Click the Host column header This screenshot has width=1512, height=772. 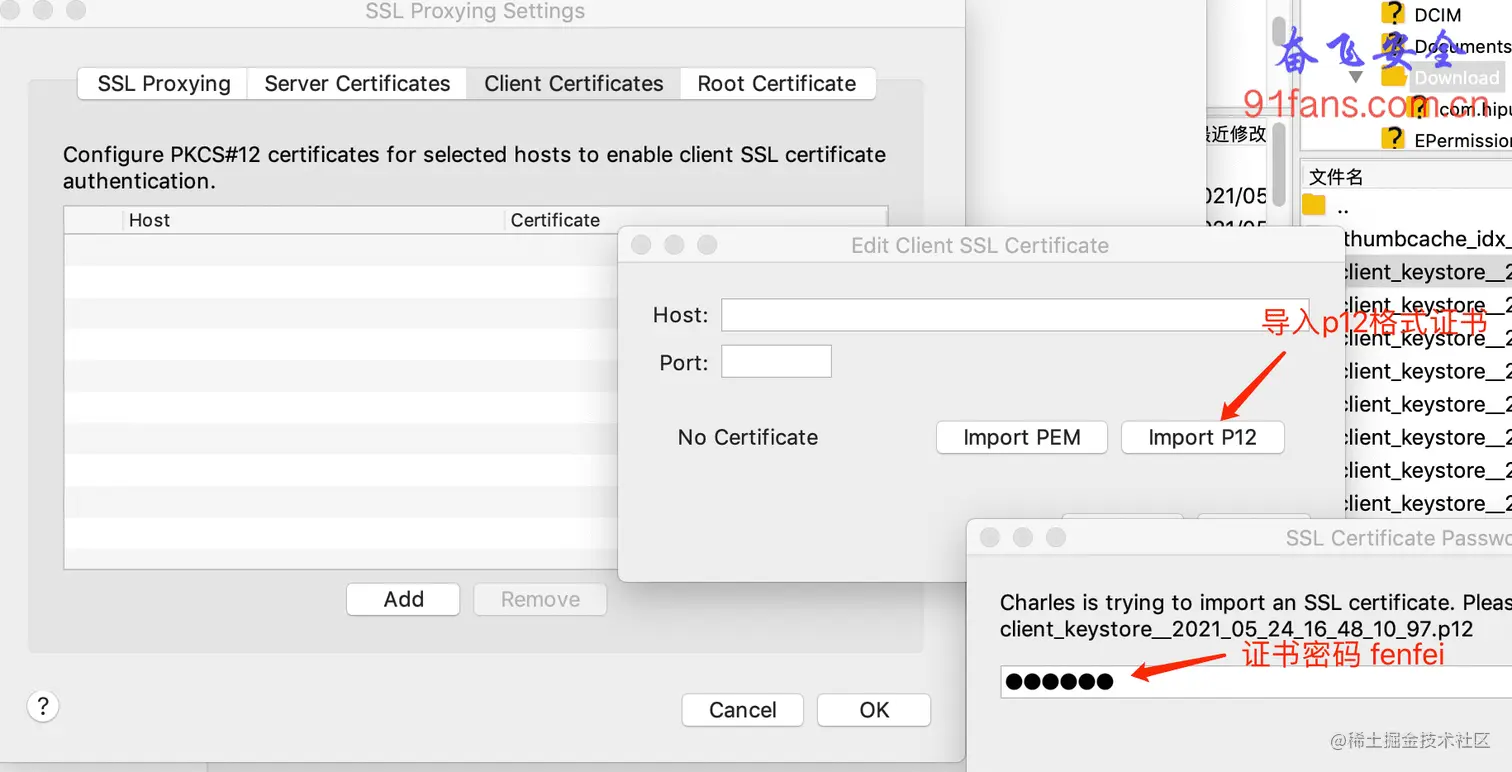pyautogui.click(x=150, y=220)
